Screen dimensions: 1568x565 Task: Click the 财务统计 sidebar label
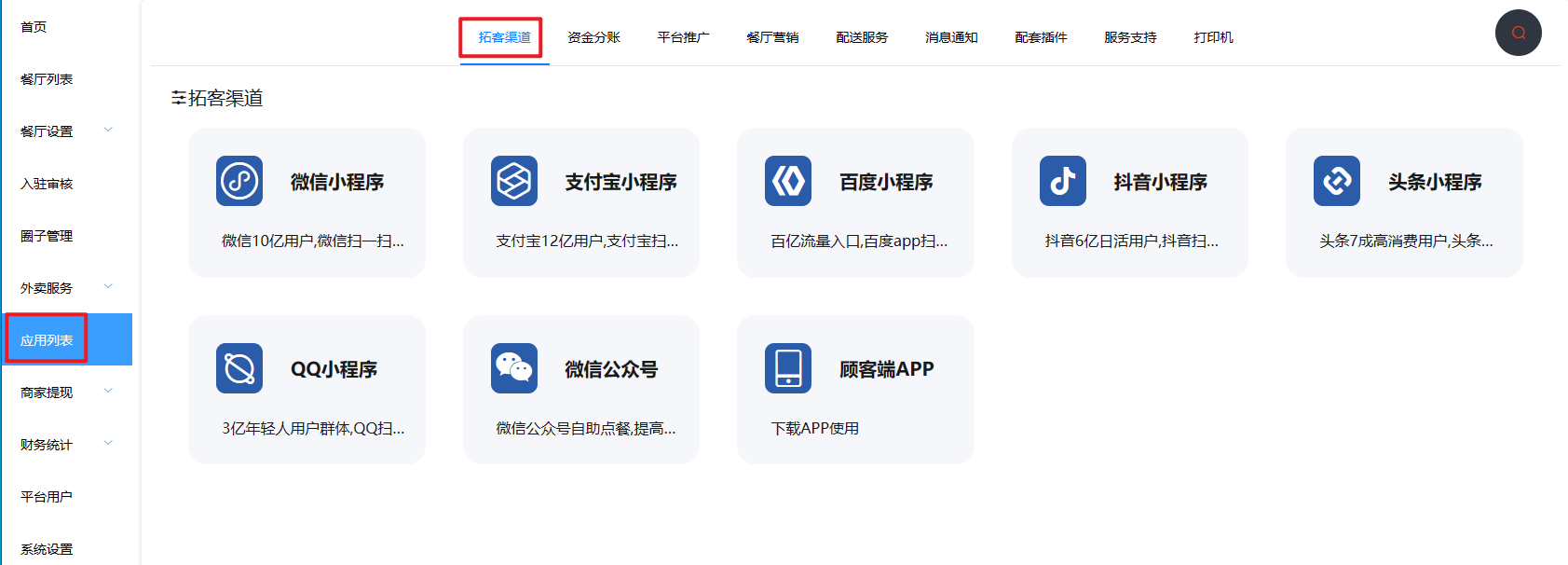coord(47,445)
